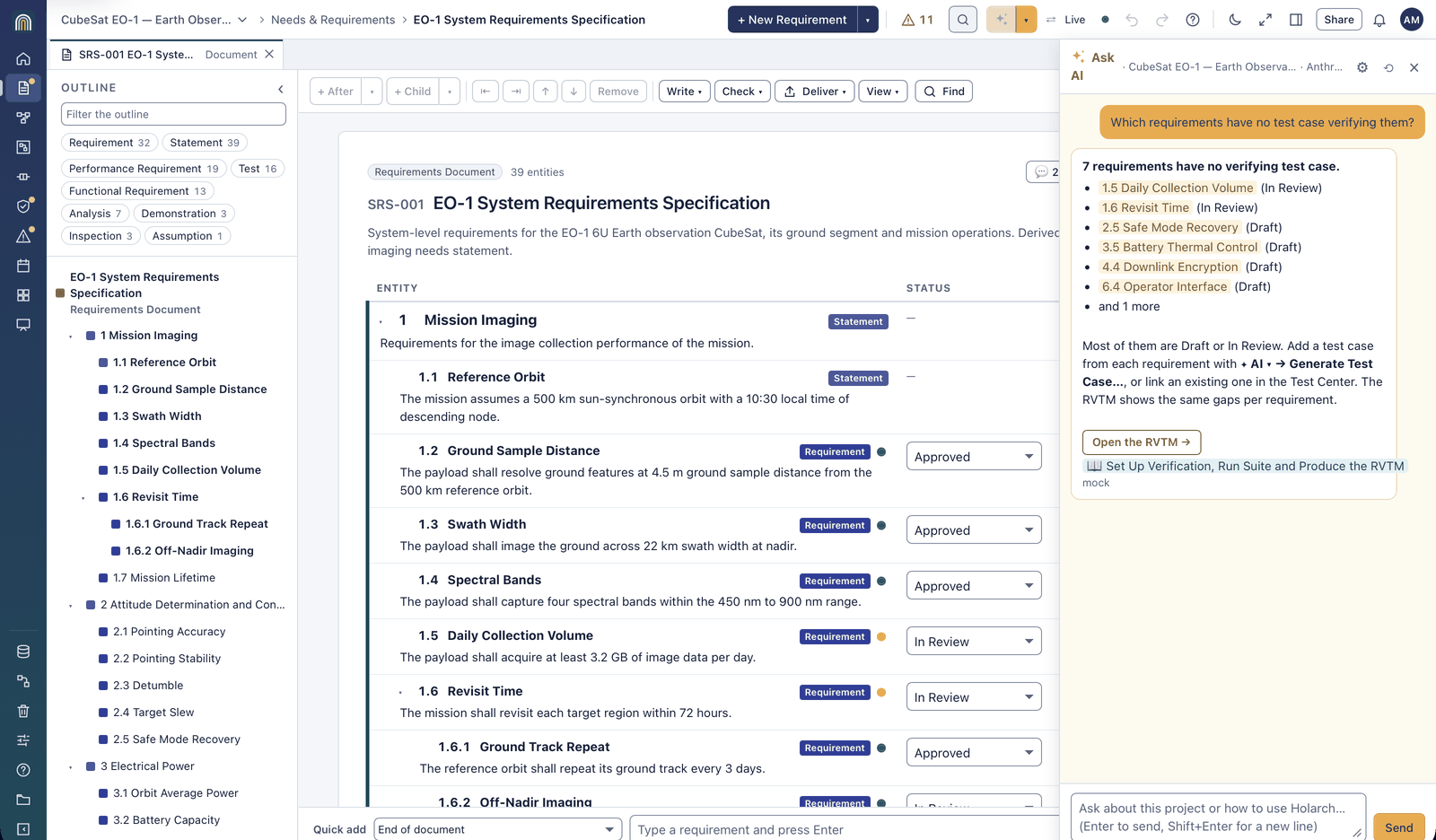Open the trash icon in left sidebar
This screenshot has width=1436, height=840.
coord(23,711)
